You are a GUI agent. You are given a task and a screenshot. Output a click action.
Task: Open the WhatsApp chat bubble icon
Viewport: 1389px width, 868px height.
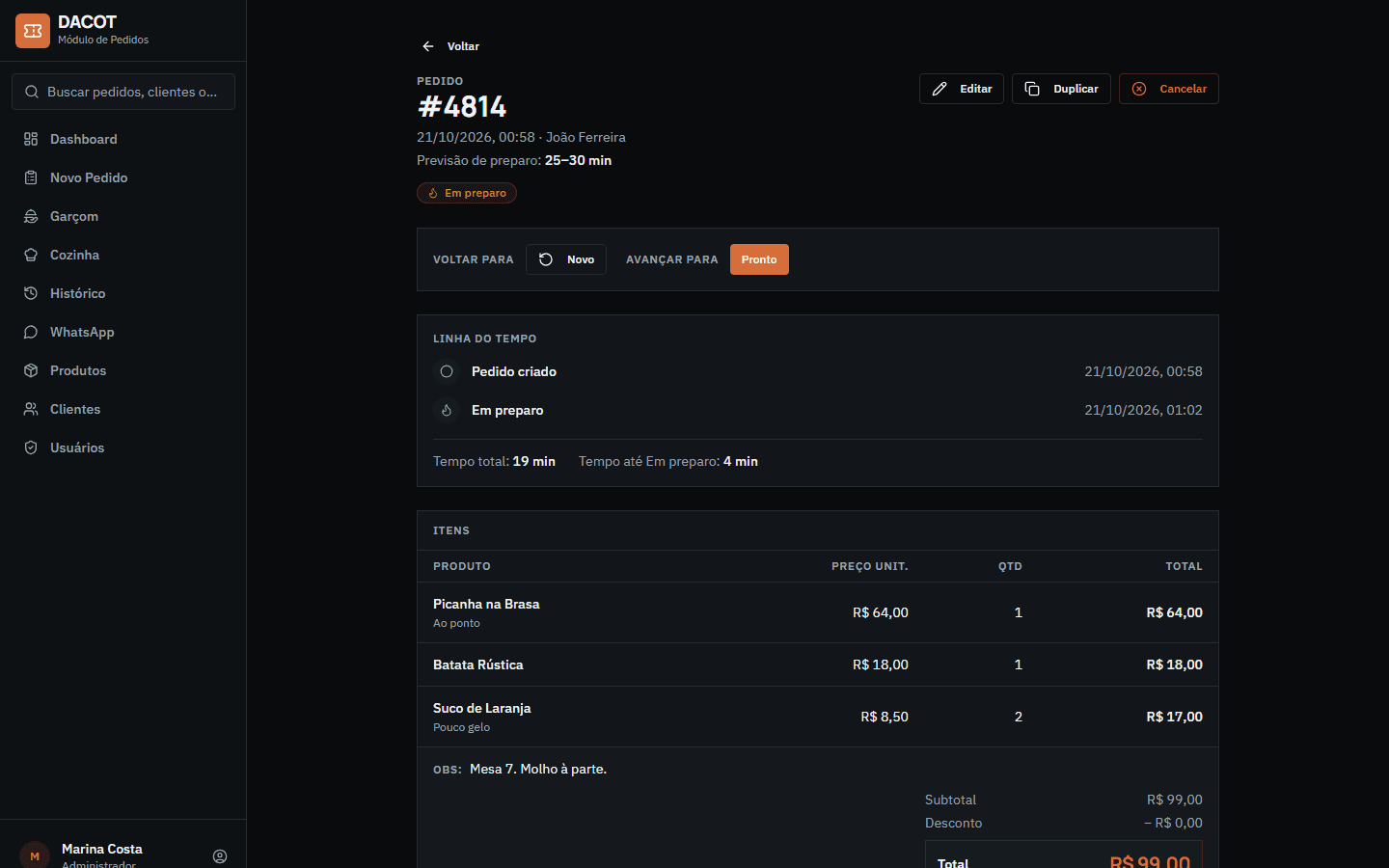[31, 332]
